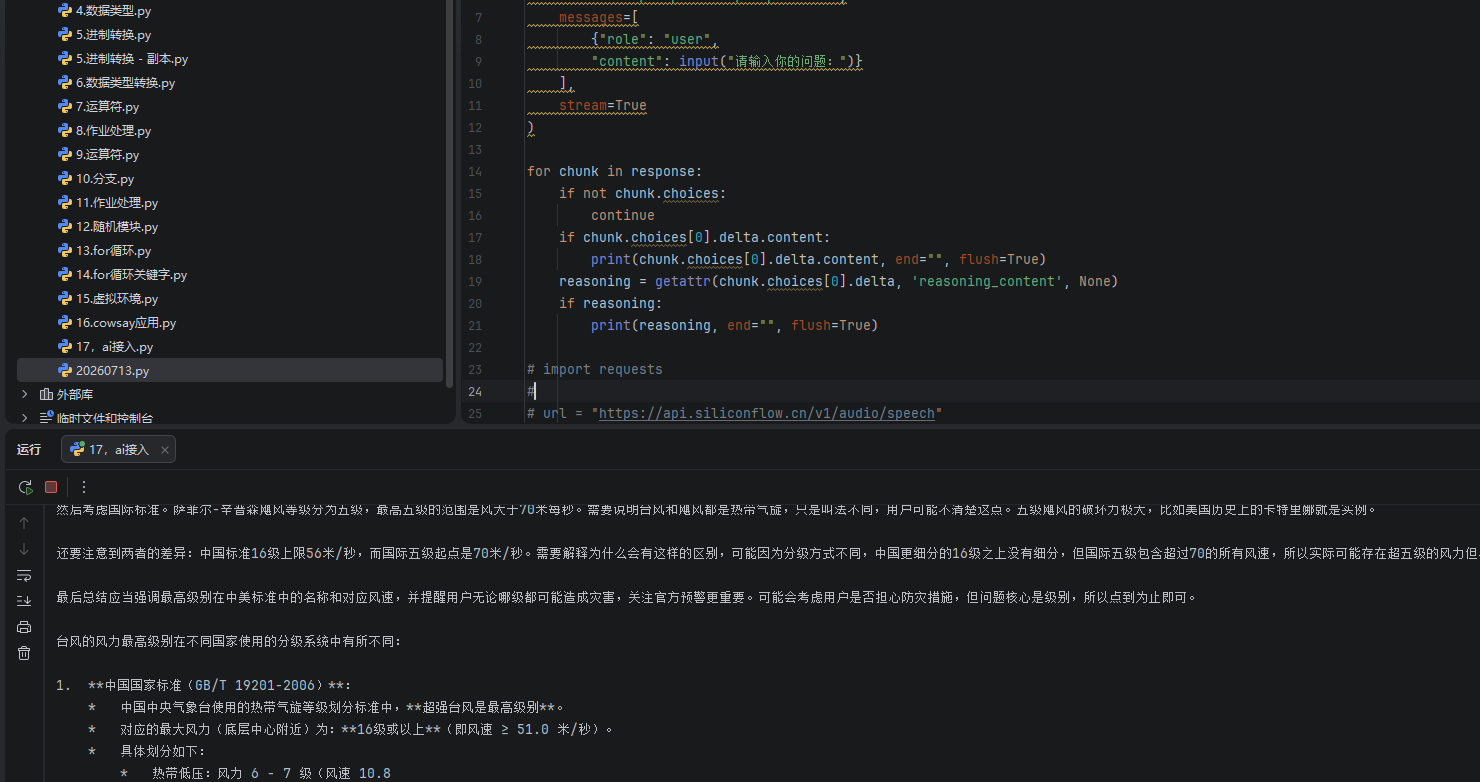
Task: Click 具体划分如下 line in console
Action: [162, 751]
